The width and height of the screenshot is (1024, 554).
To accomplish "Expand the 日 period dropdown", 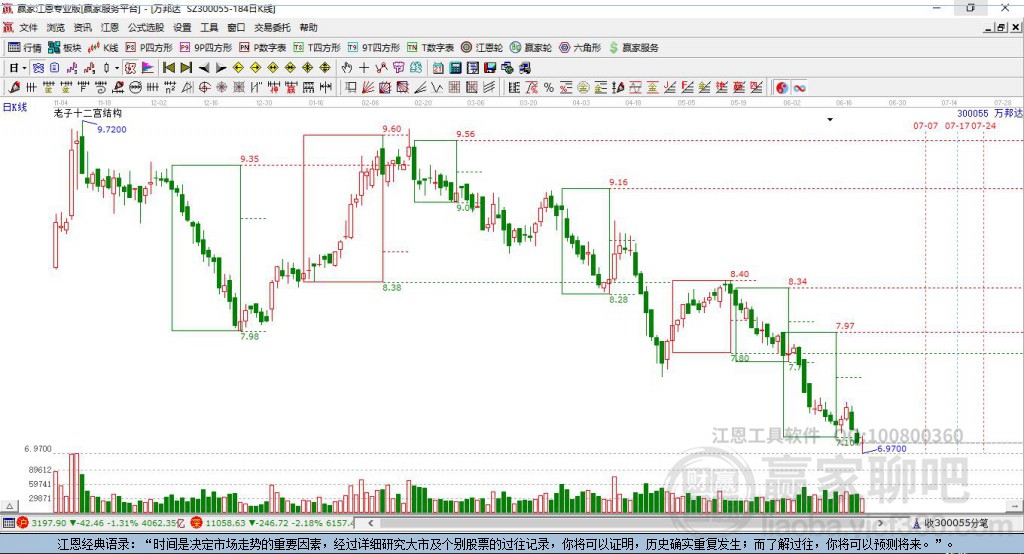I will [x=24, y=68].
